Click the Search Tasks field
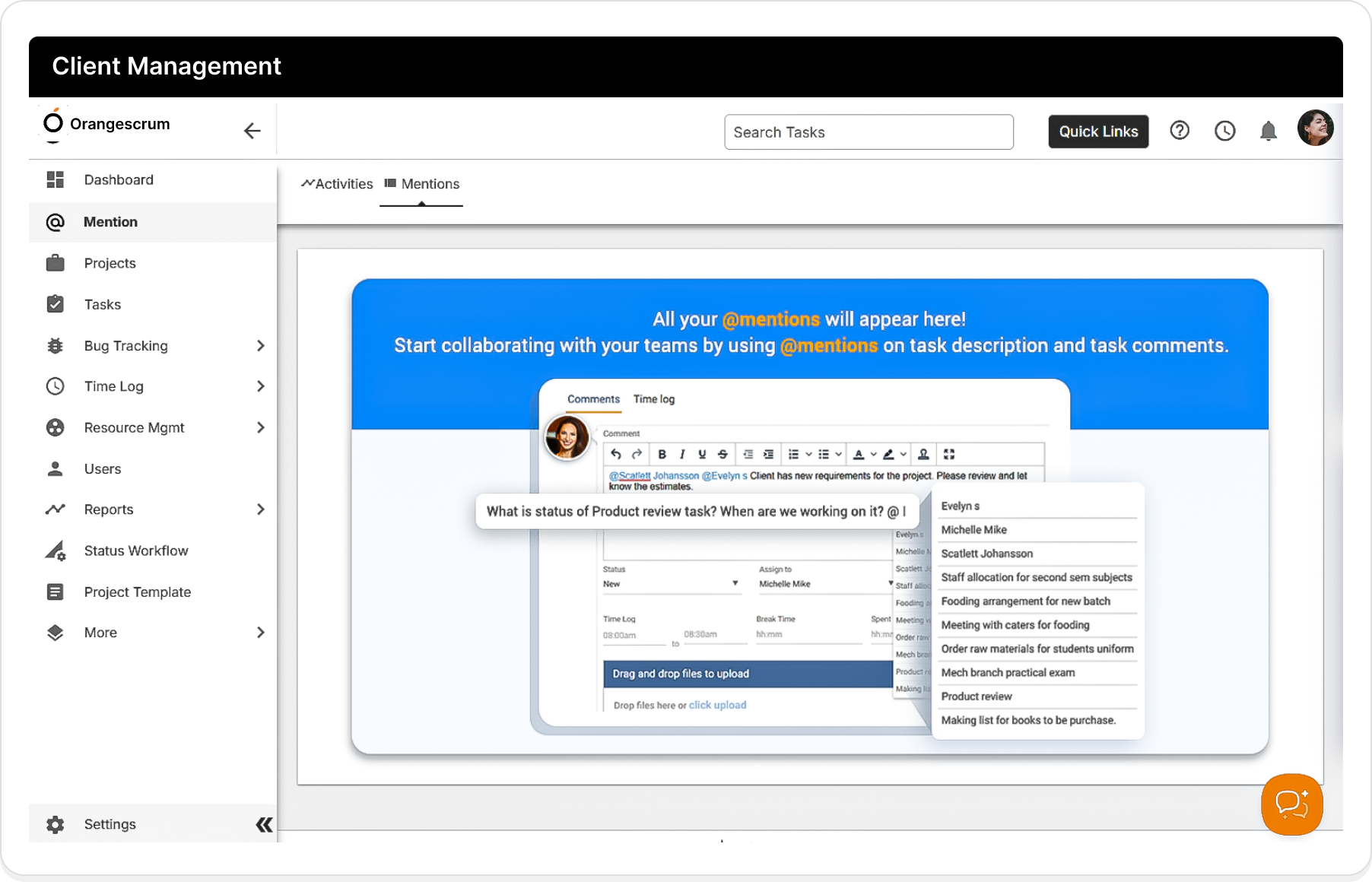 pos(869,132)
